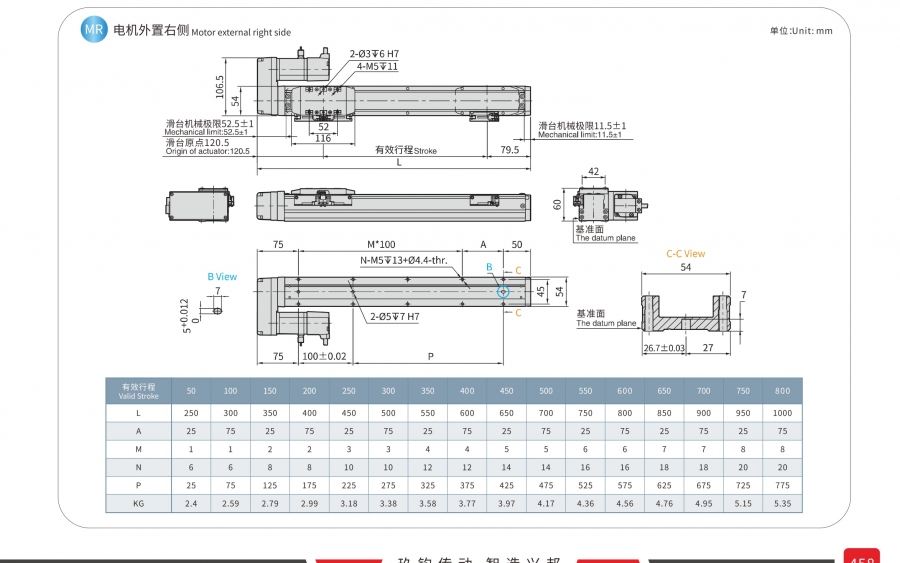
Task: Select the 79.5 dimension value
Action: point(509,150)
